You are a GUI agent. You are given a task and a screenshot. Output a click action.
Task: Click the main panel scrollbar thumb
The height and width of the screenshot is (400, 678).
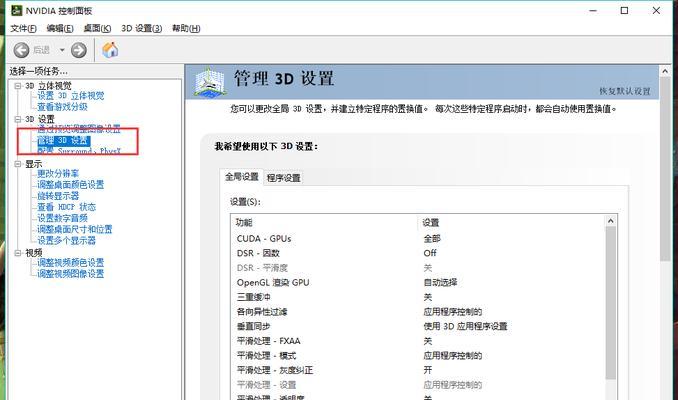[x=665, y=169]
